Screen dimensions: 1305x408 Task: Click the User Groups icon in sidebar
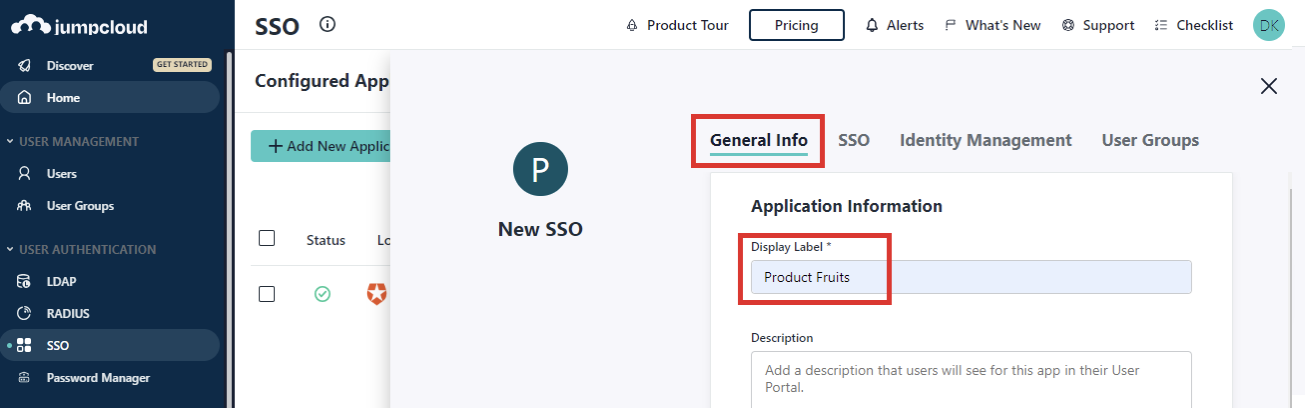[25, 206]
